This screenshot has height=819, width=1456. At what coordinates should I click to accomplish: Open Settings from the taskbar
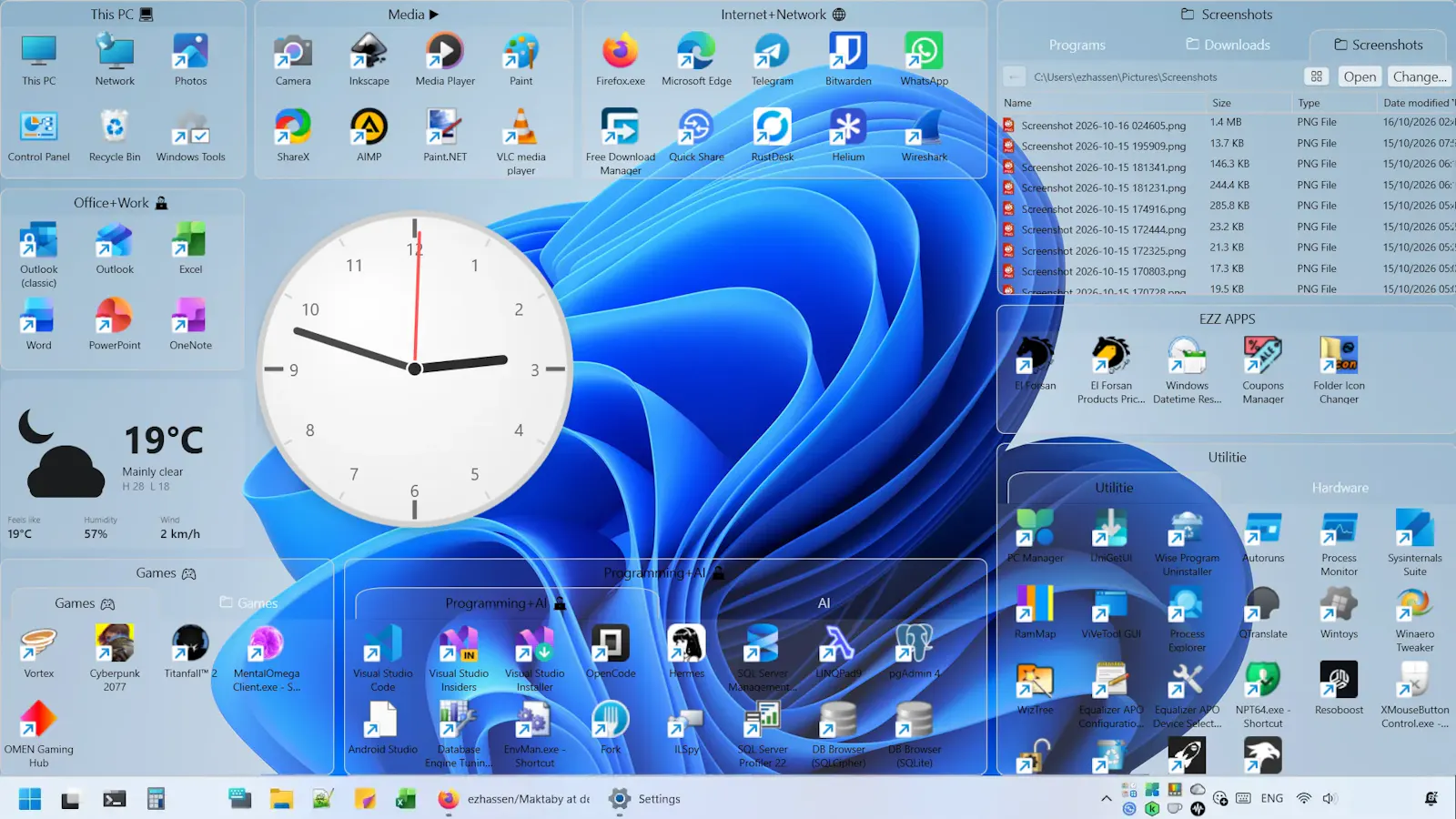646,799
